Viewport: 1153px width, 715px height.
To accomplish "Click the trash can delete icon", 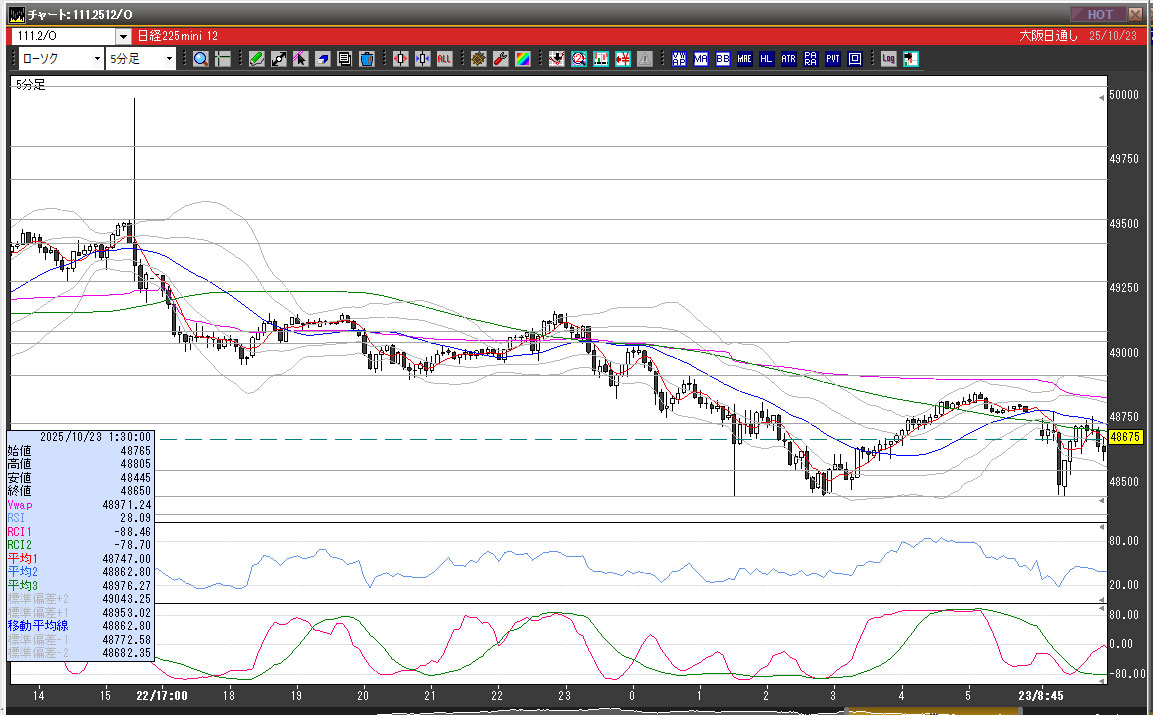I will tap(366, 59).
